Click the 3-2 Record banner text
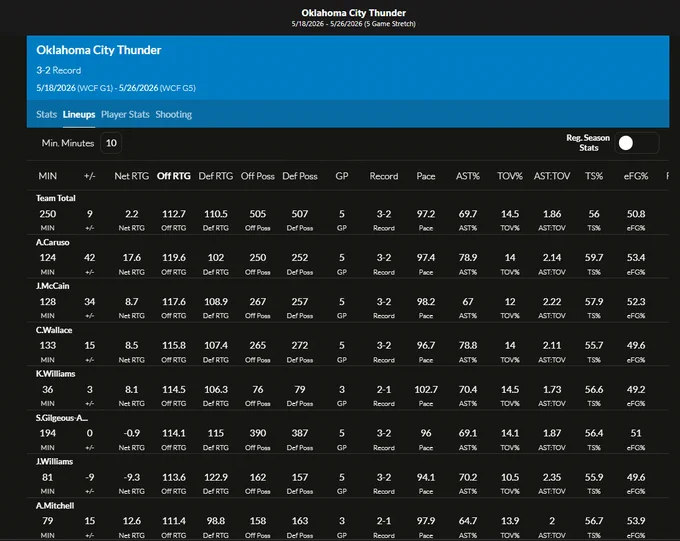 (59, 70)
